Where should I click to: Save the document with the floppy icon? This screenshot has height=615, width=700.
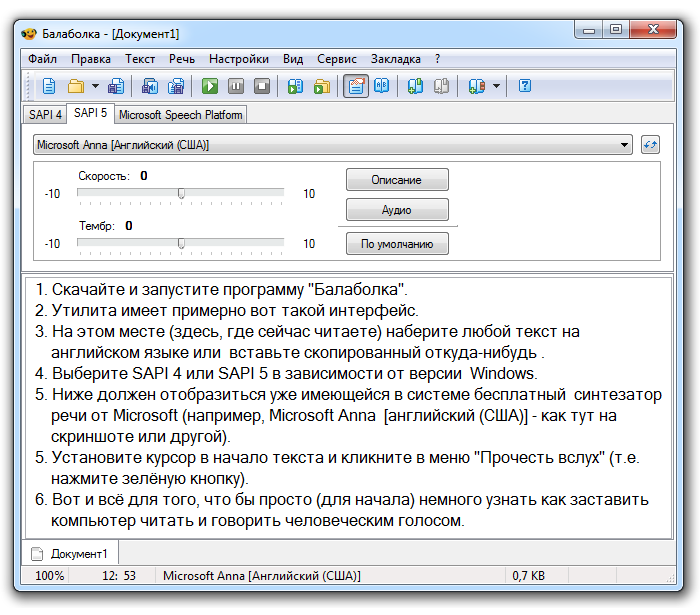(116, 86)
